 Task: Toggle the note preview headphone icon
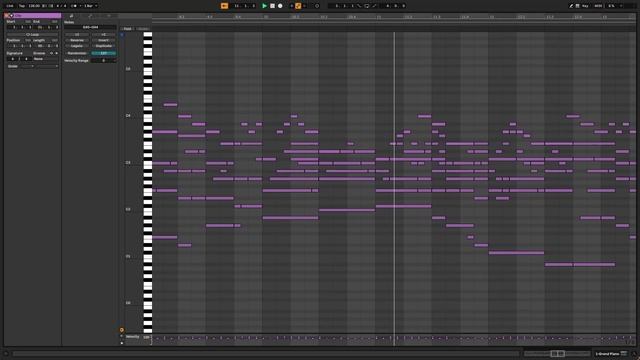122,35
